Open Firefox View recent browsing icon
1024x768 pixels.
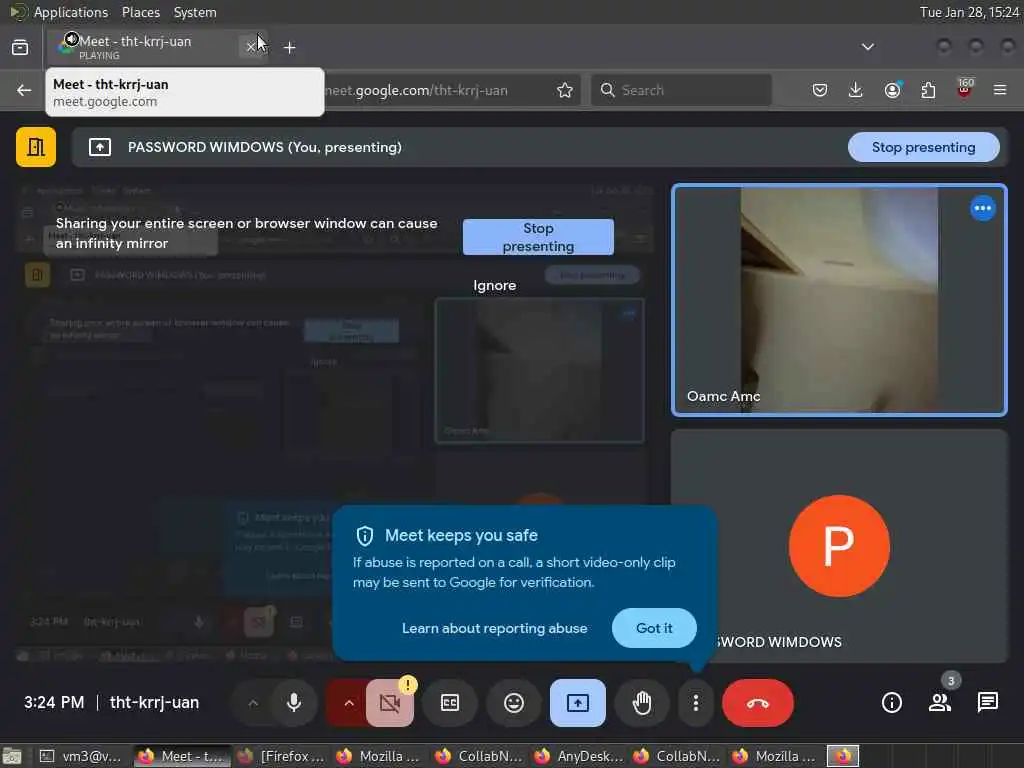20,47
